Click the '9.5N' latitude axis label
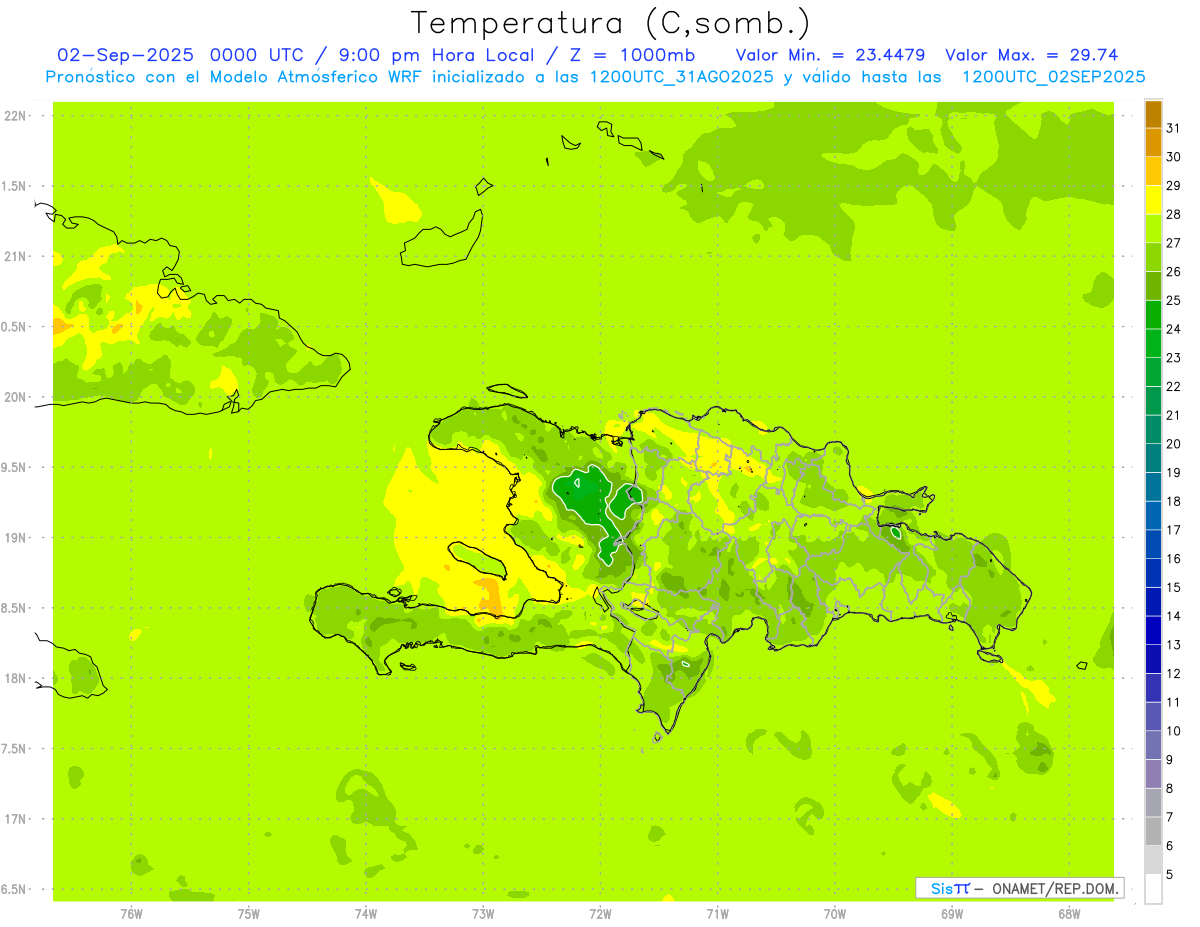Viewport: 1200px width, 927px height. click(x=16, y=468)
